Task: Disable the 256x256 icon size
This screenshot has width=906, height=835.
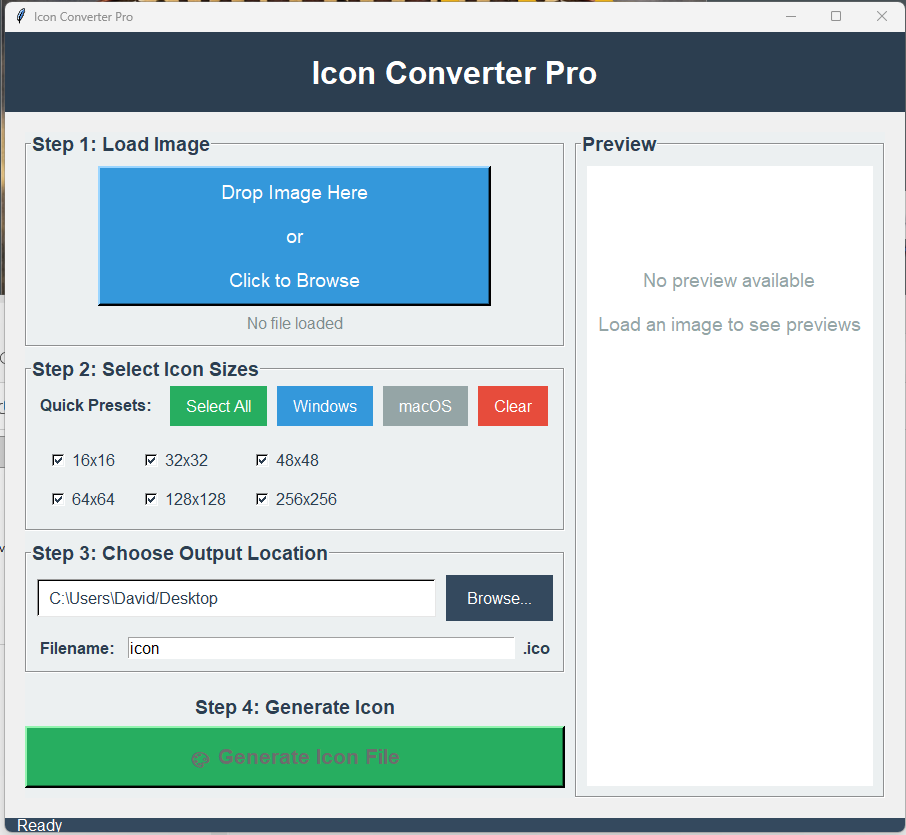Action: 261,498
